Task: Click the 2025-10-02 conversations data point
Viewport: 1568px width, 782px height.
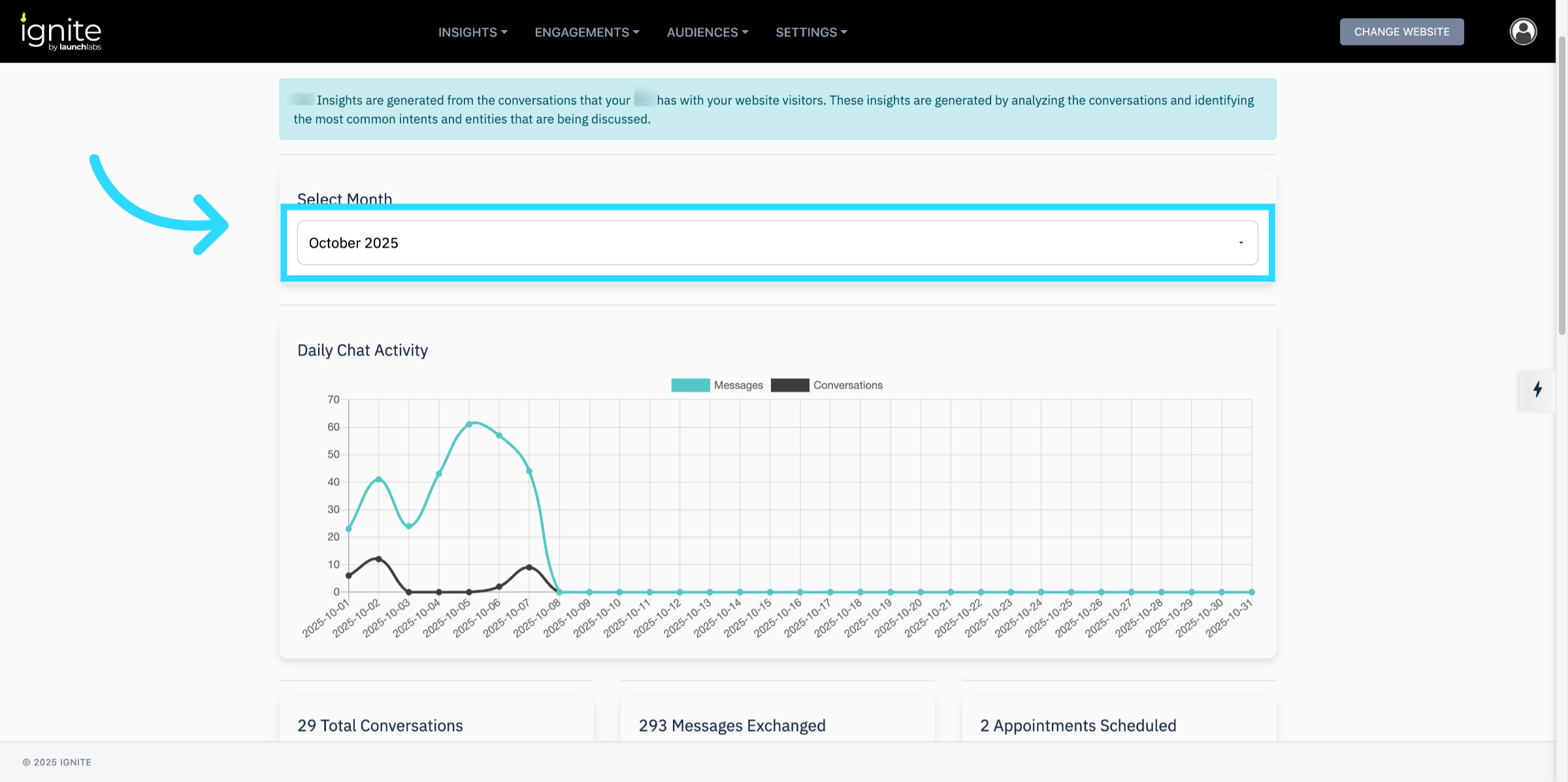Action: [x=379, y=559]
